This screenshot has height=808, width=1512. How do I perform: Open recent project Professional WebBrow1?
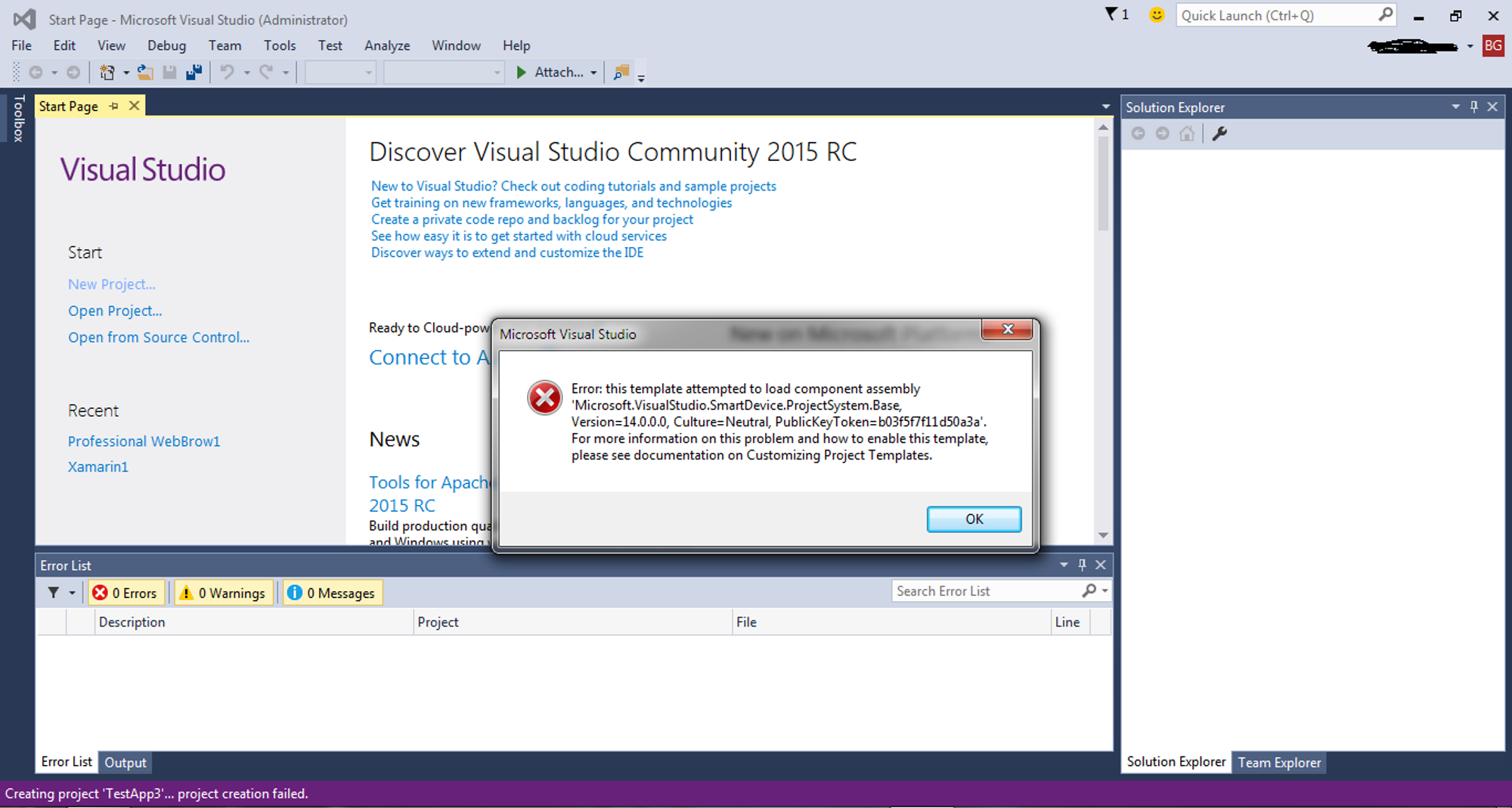coord(144,441)
